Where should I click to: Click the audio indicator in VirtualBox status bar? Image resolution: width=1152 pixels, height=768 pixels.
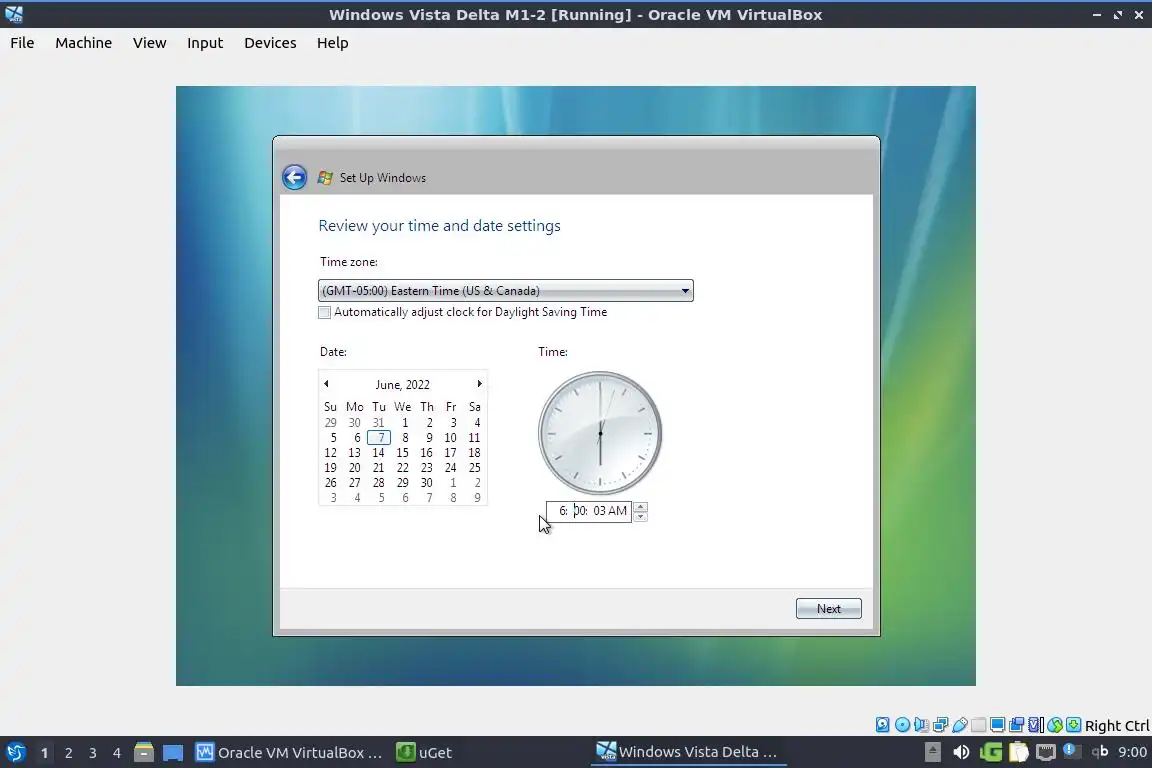point(921,725)
